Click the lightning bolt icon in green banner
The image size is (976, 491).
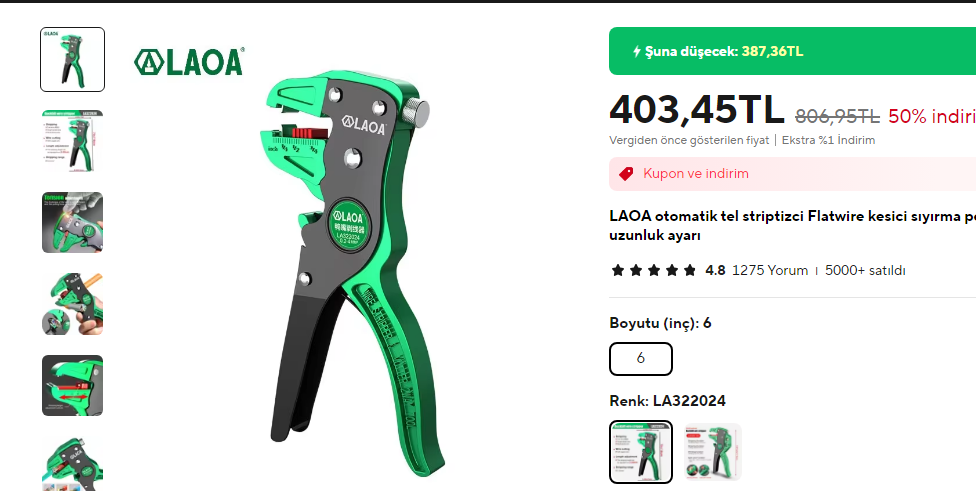click(637, 52)
